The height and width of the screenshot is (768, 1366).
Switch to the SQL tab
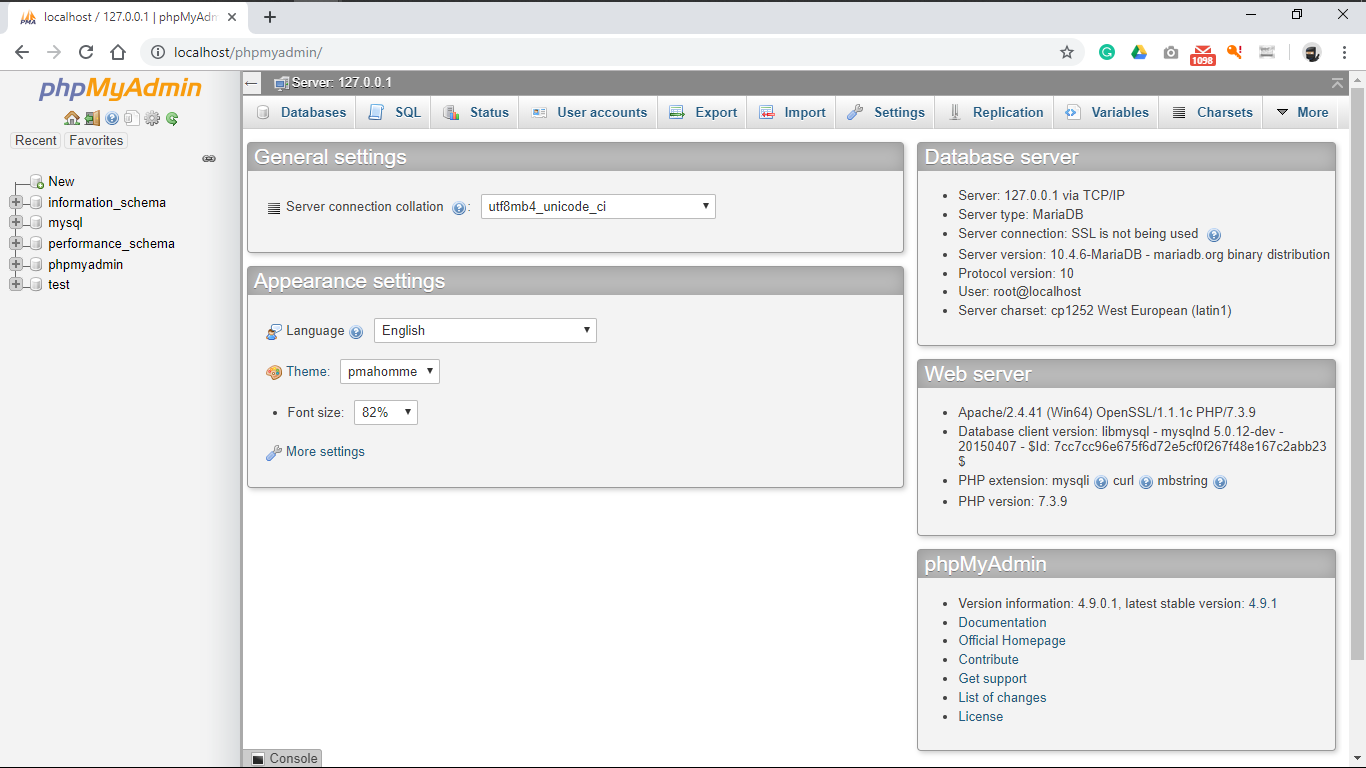click(394, 113)
